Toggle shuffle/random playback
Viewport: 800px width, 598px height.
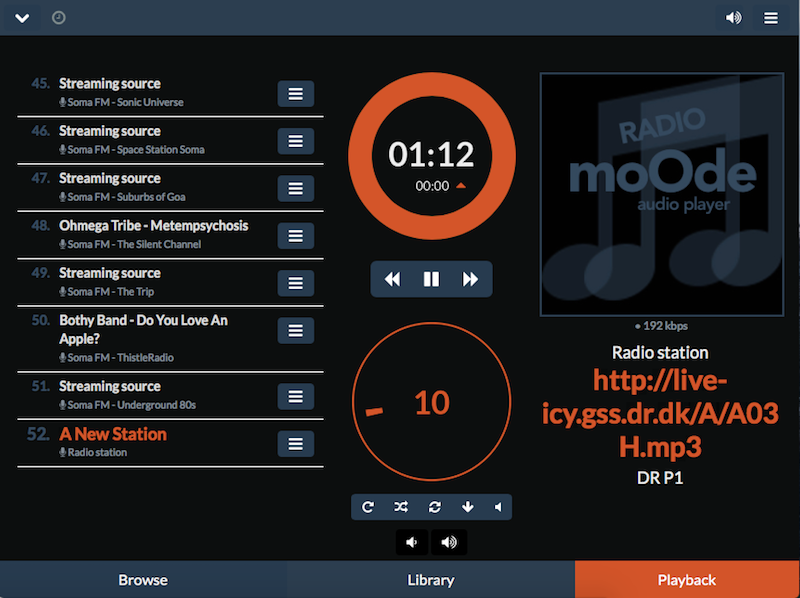pos(401,507)
